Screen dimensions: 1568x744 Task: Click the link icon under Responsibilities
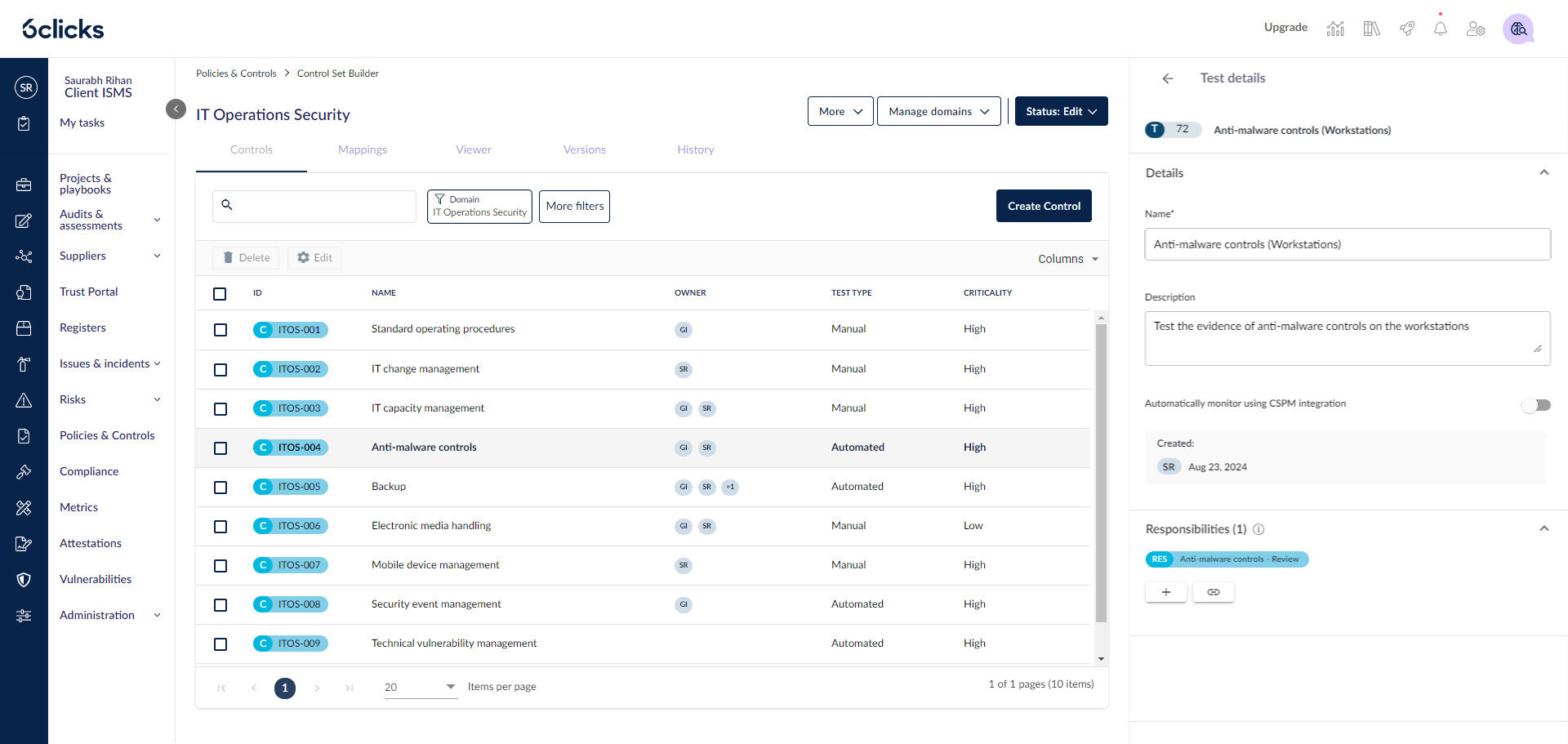pos(1213,592)
